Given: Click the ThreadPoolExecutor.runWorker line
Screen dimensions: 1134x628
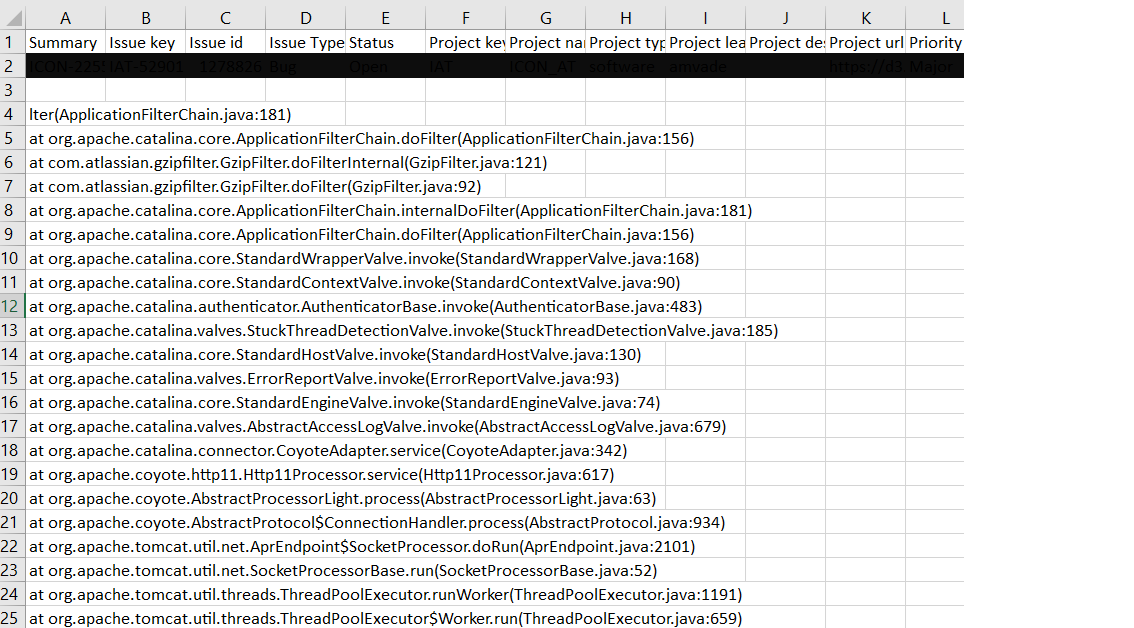Looking at the screenshot, I should click(x=385, y=594).
